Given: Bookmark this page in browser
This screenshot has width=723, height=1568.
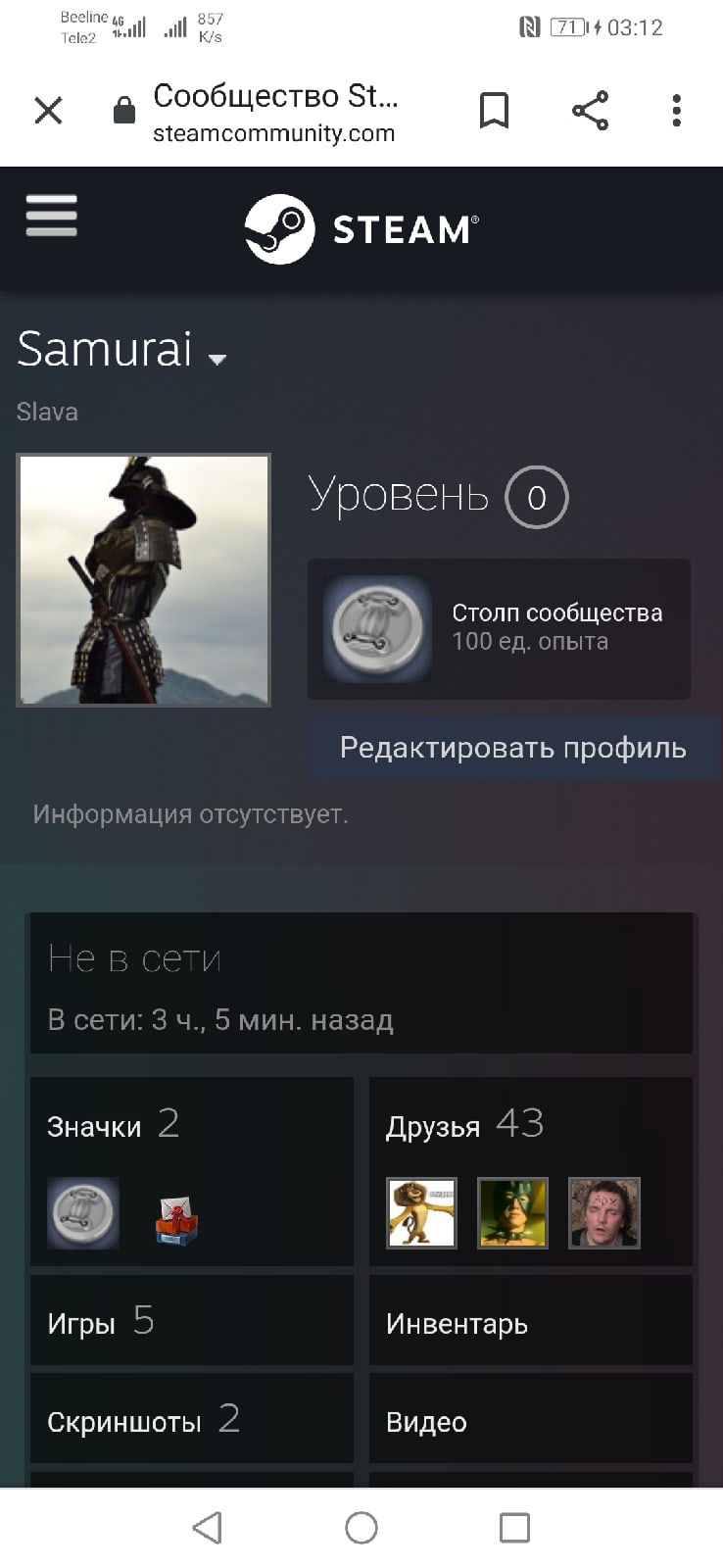Looking at the screenshot, I should click(494, 111).
